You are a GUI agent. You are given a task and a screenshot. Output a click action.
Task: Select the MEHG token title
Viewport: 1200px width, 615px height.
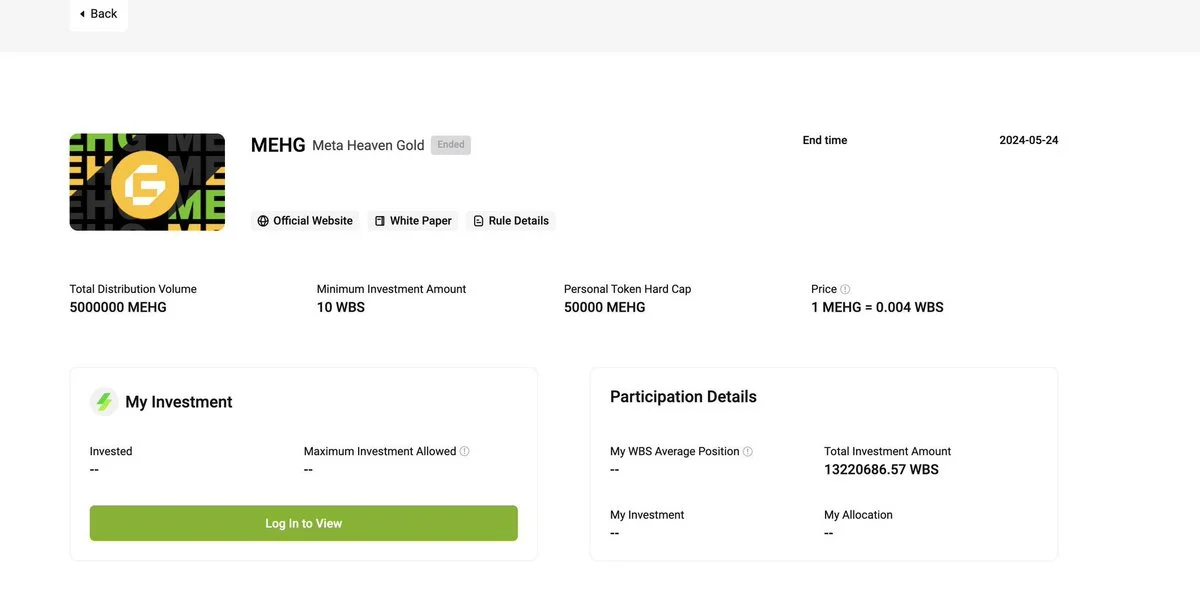tap(278, 145)
